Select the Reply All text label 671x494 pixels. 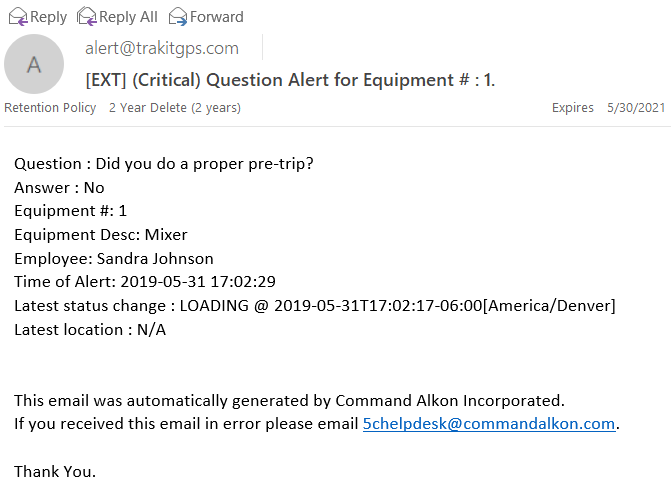[x=128, y=17]
